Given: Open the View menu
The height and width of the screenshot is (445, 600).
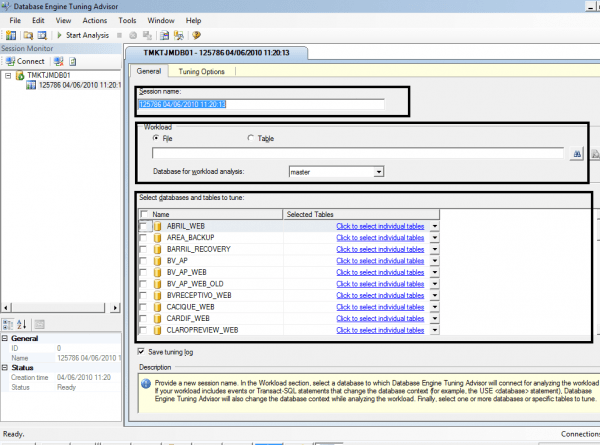Looking at the screenshot, I should 63,21.
